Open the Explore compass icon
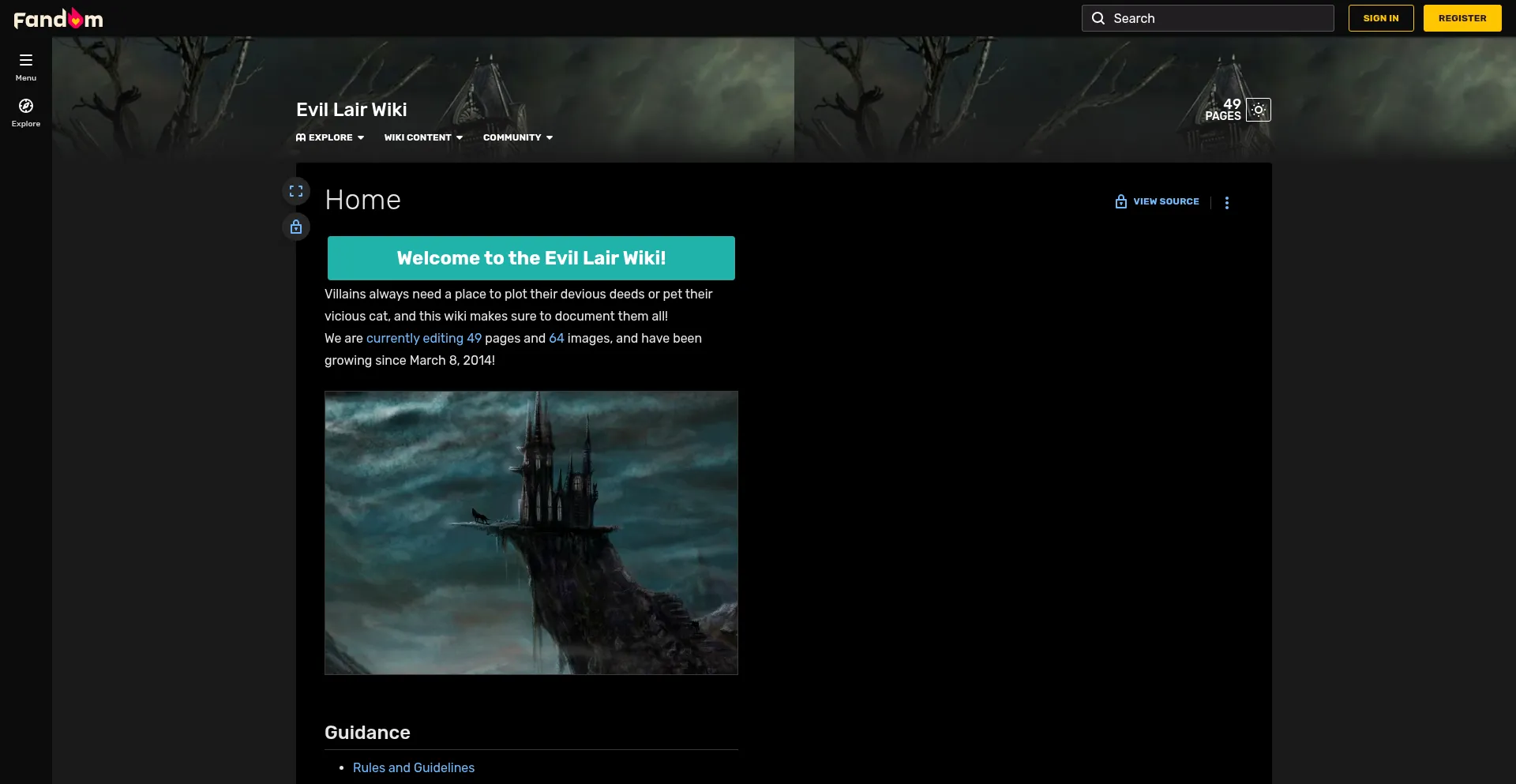The height and width of the screenshot is (784, 1516). pos(26,107)
